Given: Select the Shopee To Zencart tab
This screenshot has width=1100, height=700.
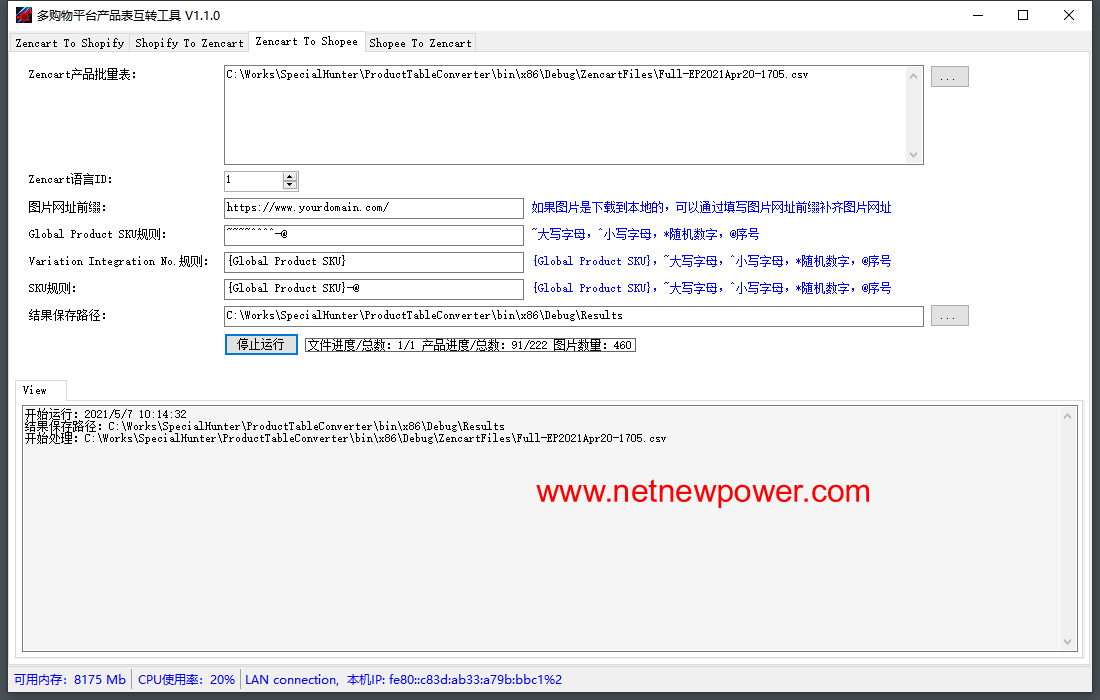Looking at the screenshot, I should [x=420, y=43].
